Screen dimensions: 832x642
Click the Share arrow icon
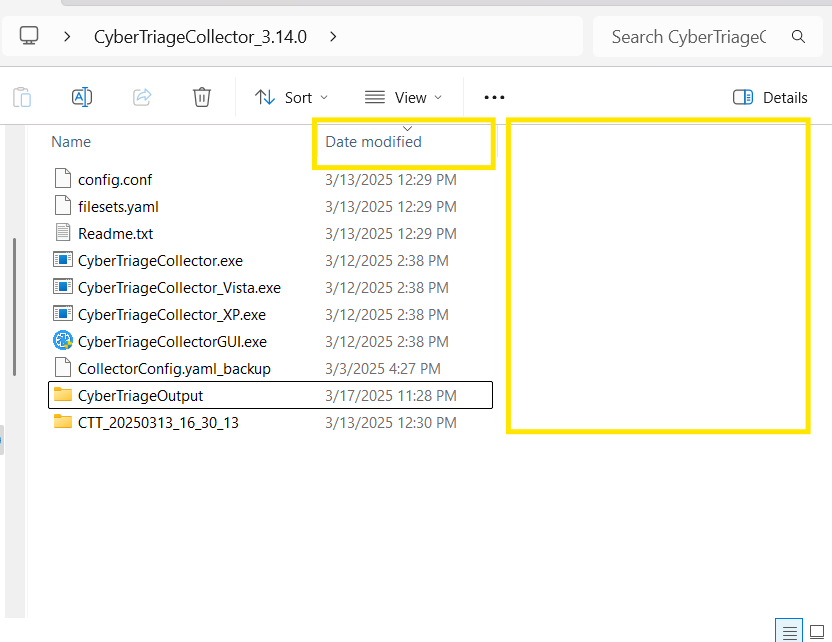point(142,97)
